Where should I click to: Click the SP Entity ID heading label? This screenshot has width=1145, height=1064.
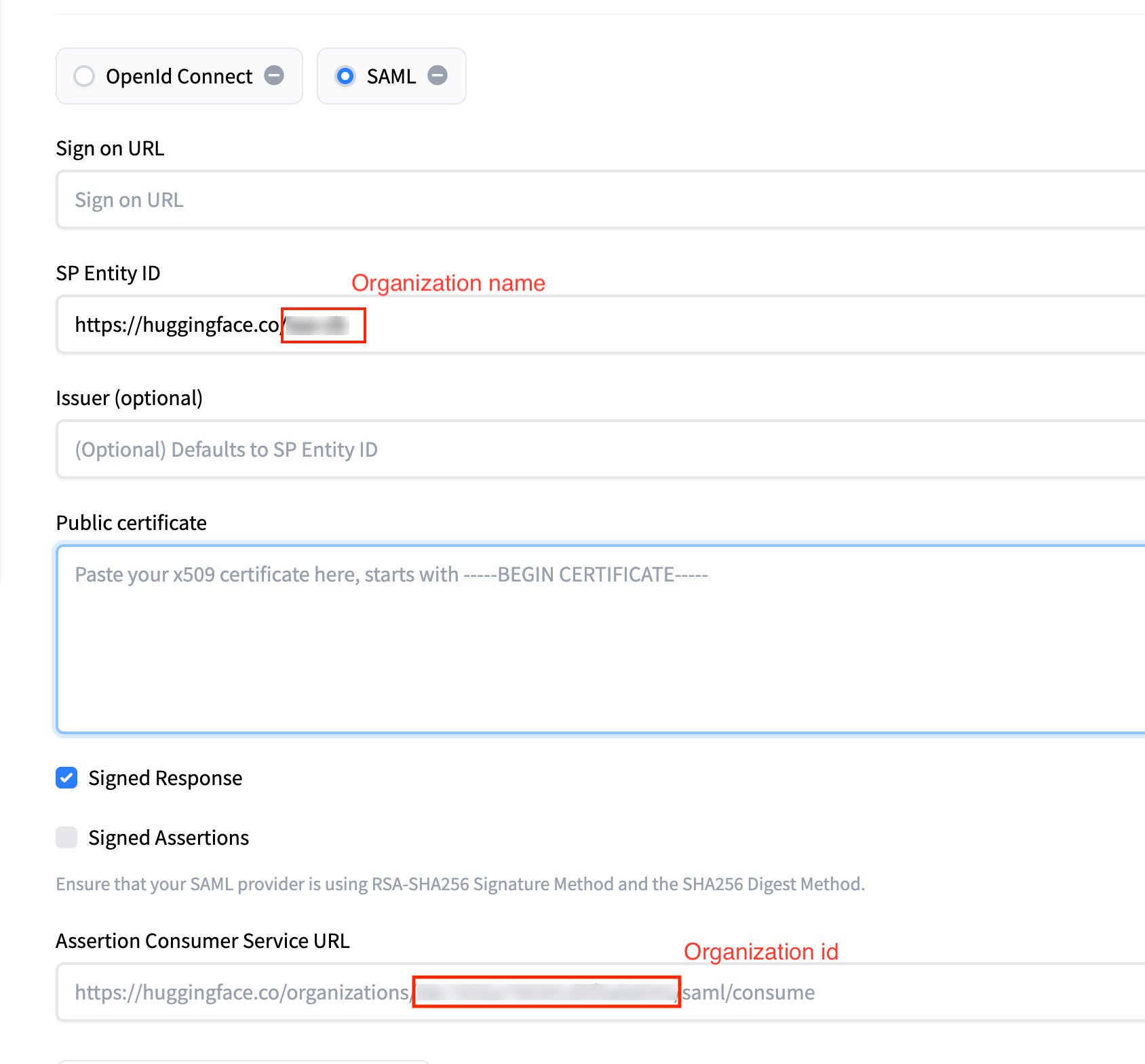pyautogui.click(x=108, y=273)
